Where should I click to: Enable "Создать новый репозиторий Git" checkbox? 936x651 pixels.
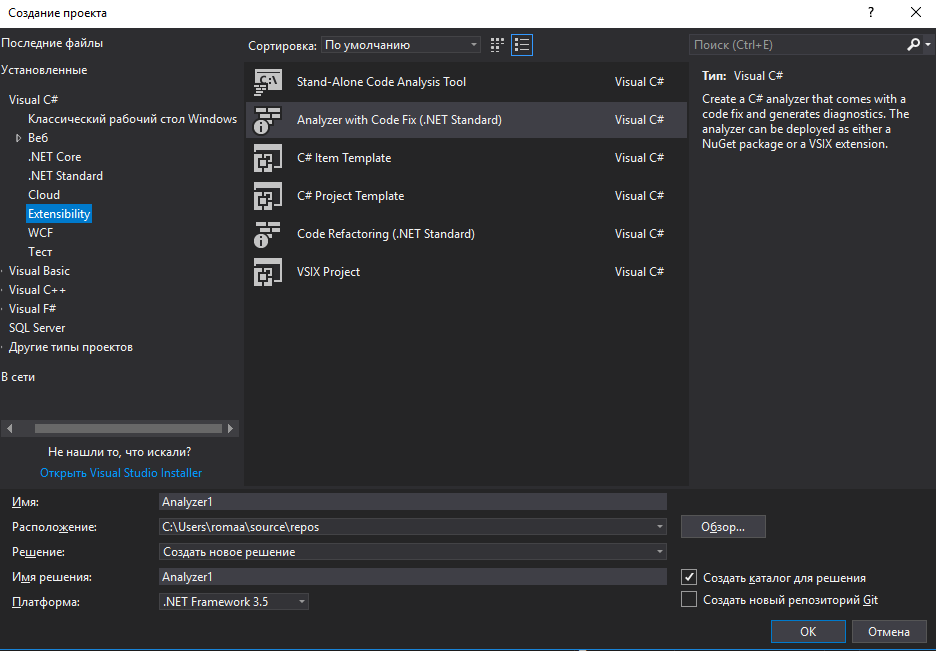[x=689, y=599]
